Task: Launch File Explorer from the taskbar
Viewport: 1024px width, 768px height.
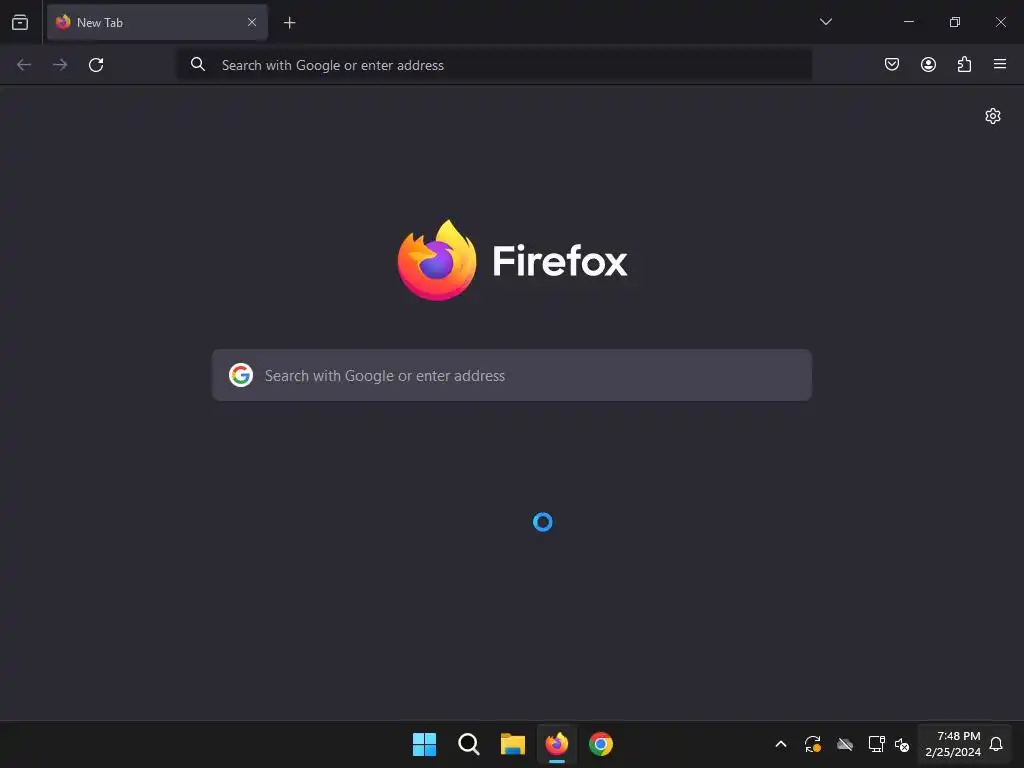Action: coord(513,744)
